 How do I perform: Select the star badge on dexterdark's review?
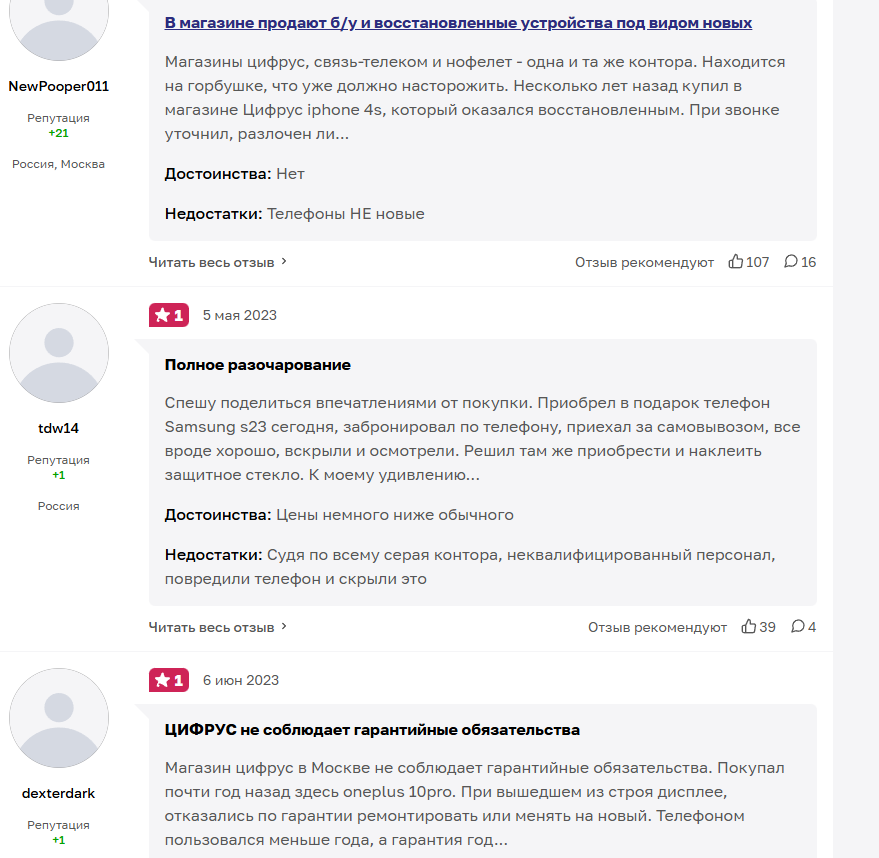point(168,679)
